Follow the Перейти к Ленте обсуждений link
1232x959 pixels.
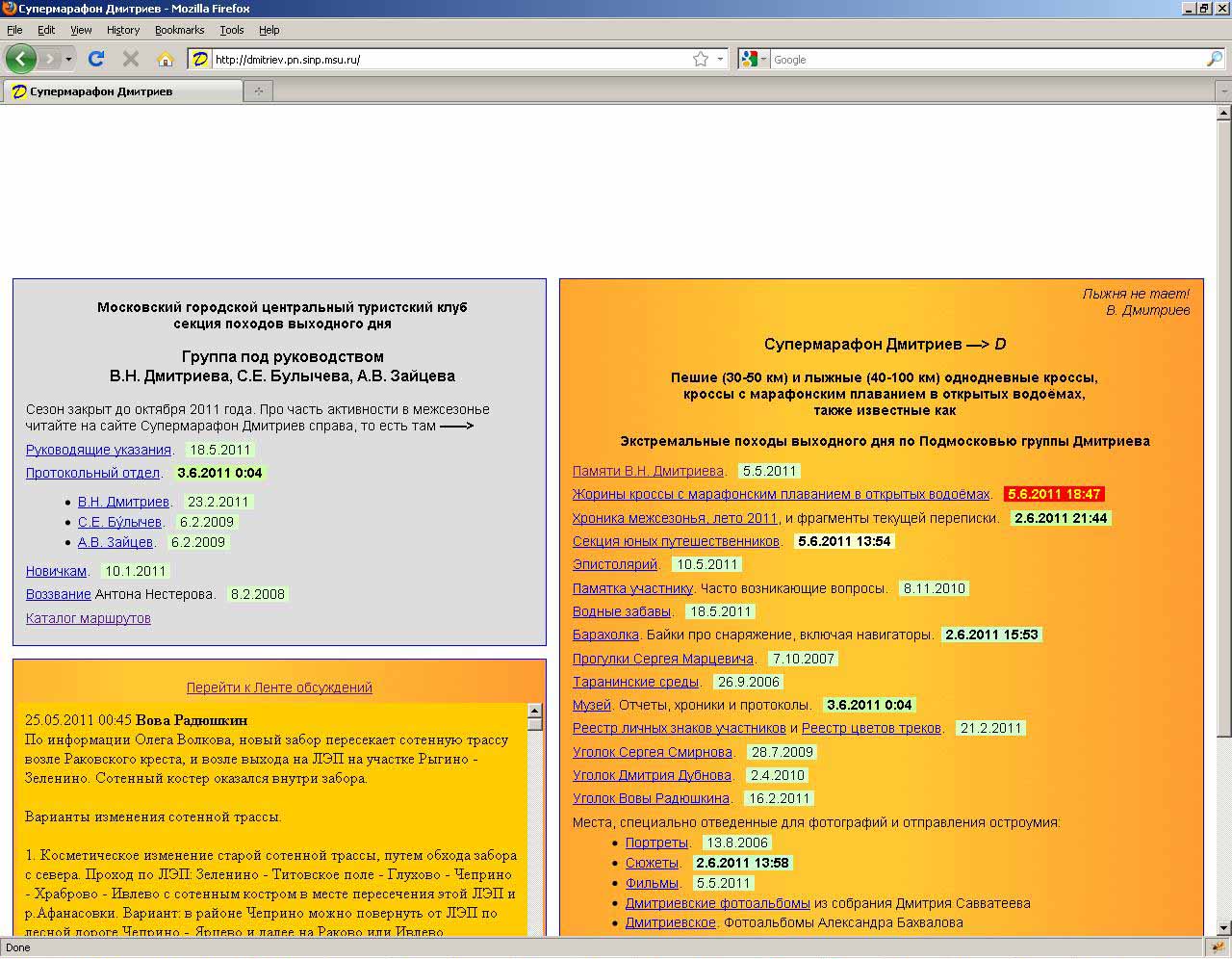(x=279, y=687)
